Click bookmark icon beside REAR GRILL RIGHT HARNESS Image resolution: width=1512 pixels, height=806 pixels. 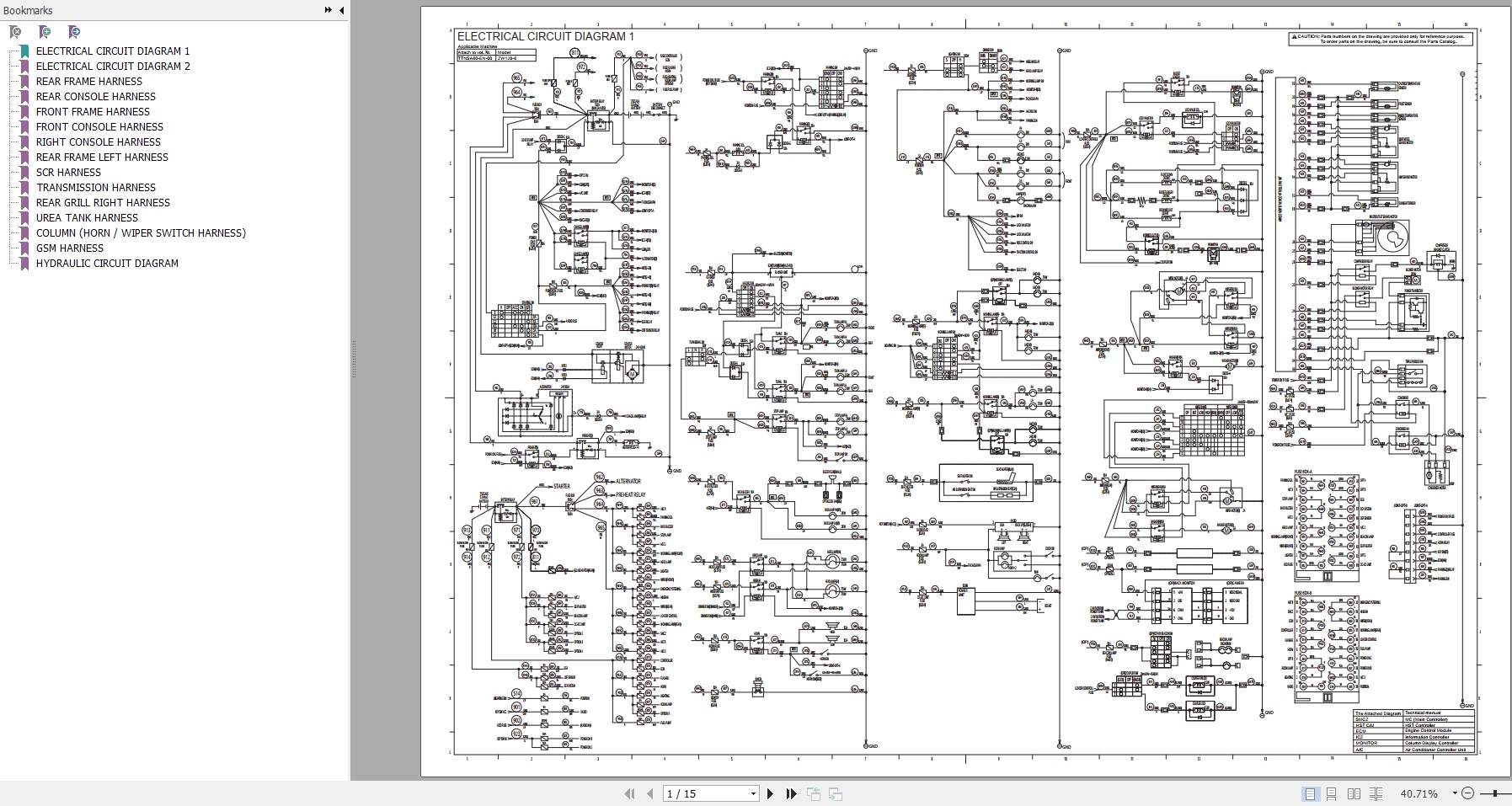[24, 203]
